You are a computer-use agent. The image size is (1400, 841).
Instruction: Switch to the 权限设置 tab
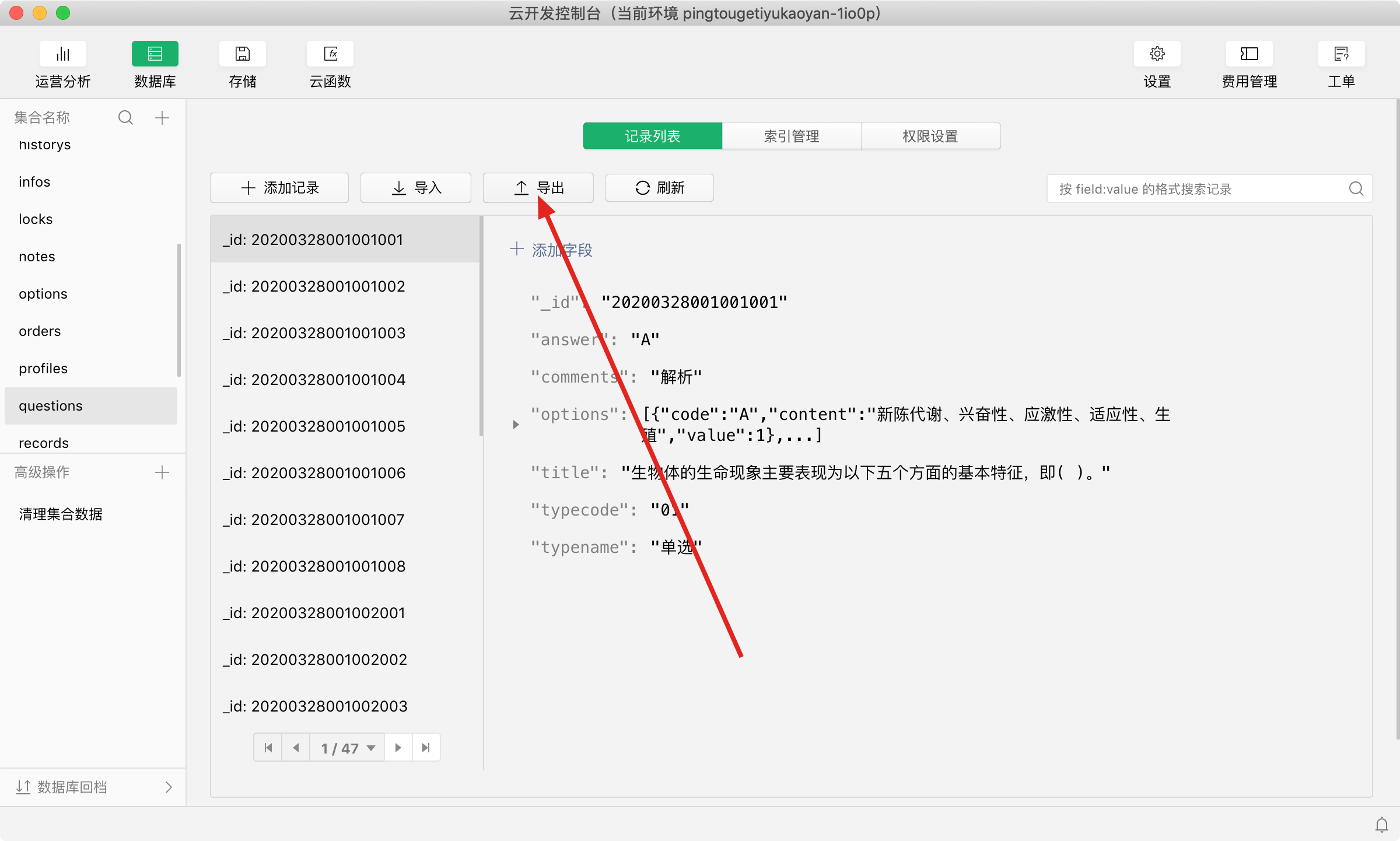click(930, 136)
